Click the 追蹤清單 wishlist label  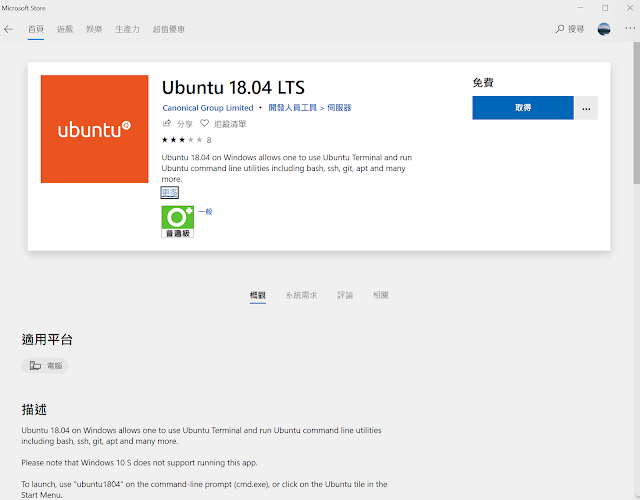pyautogui.click(x=230, y=124)
